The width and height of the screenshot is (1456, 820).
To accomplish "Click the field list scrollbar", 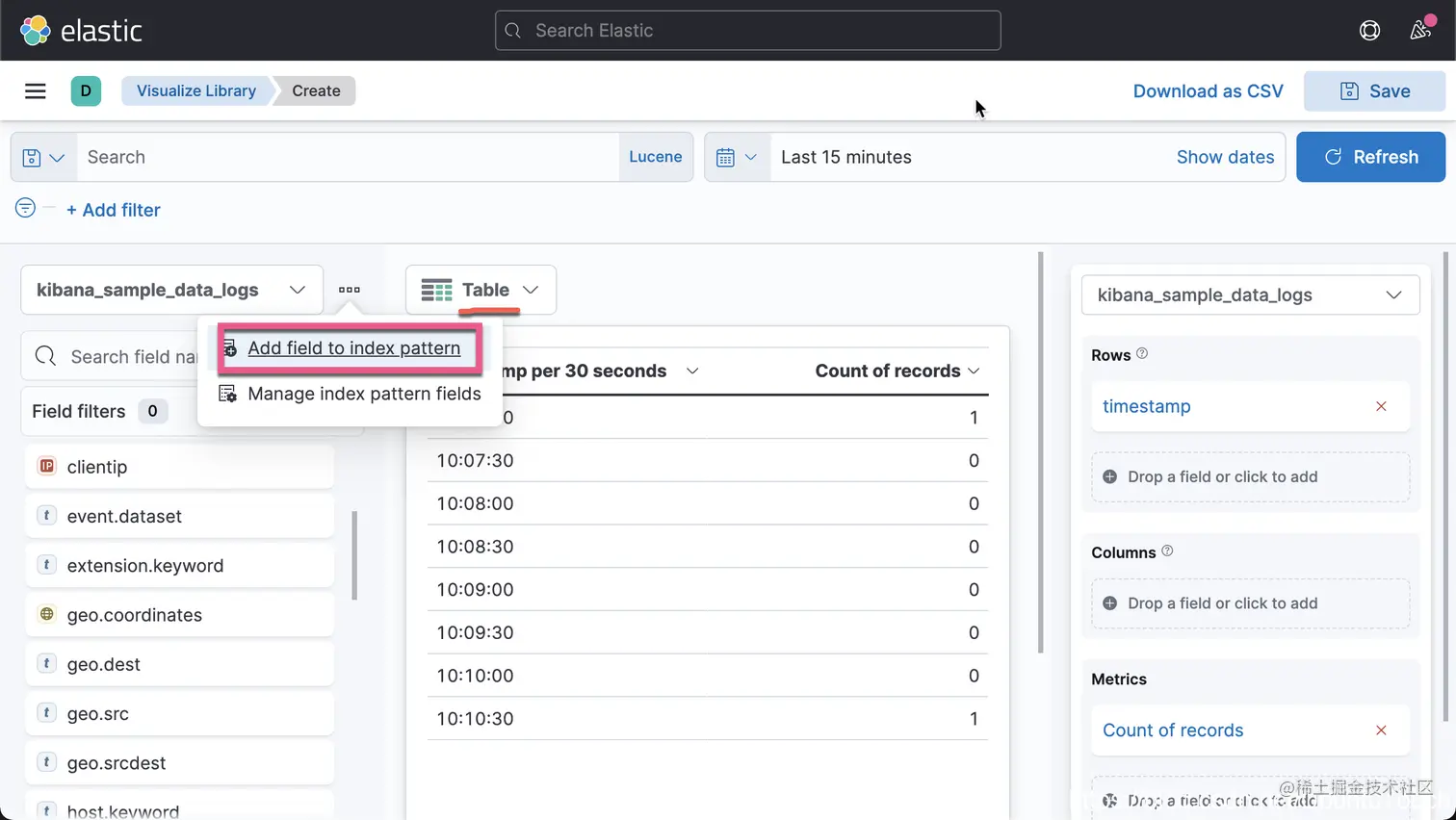I will (354, 555).
